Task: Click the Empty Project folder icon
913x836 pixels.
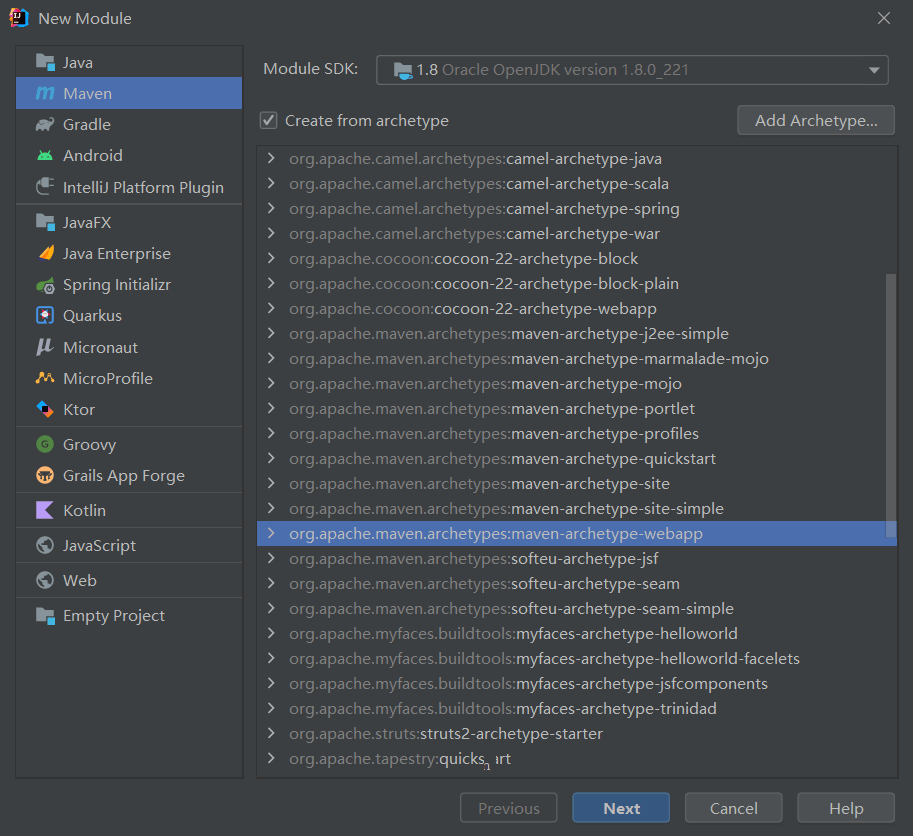Action: pyautogui.click(x=45, y=615)
